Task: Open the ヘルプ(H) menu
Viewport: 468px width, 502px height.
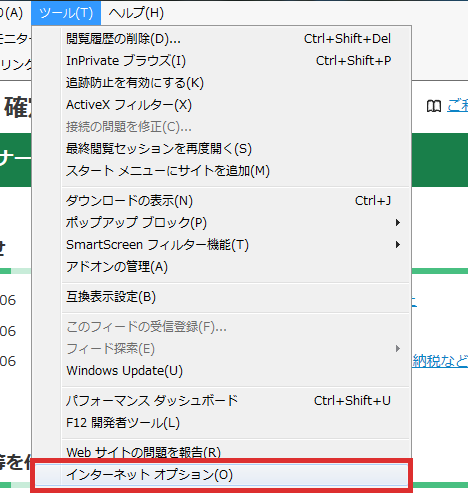Action: point(136,13)
